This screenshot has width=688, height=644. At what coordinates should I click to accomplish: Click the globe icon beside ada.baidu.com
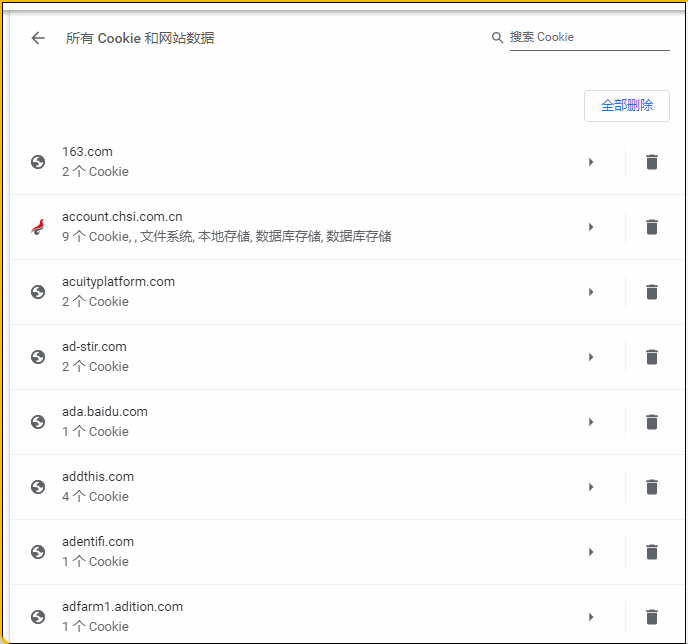click(38, 422)
